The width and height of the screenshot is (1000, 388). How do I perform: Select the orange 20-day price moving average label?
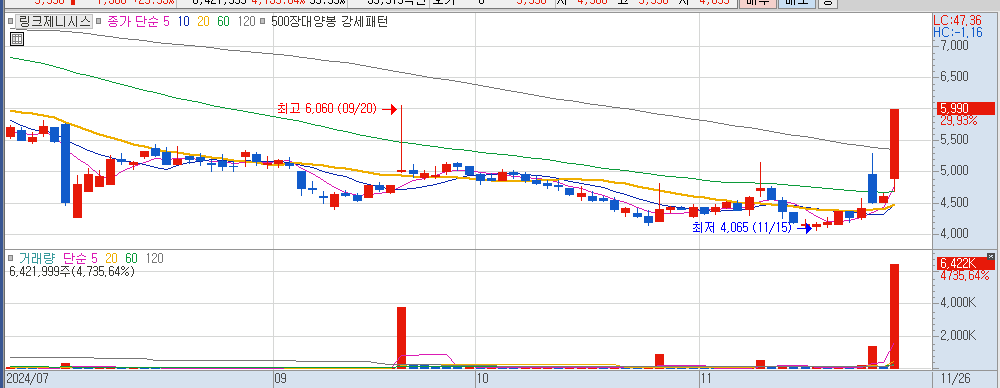(x=203, y=21)
